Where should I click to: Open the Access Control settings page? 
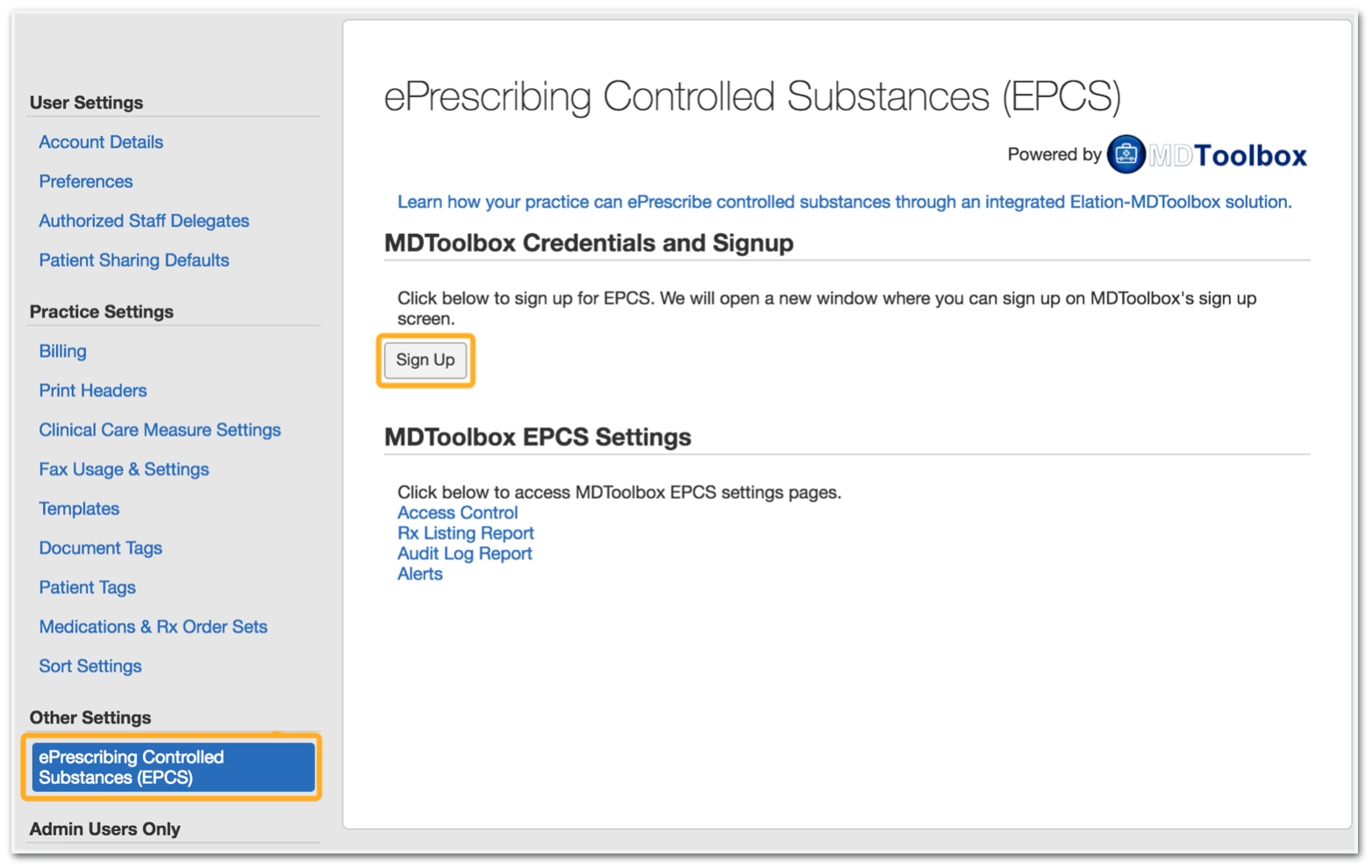pyautogui.click(x=457, y=513)
